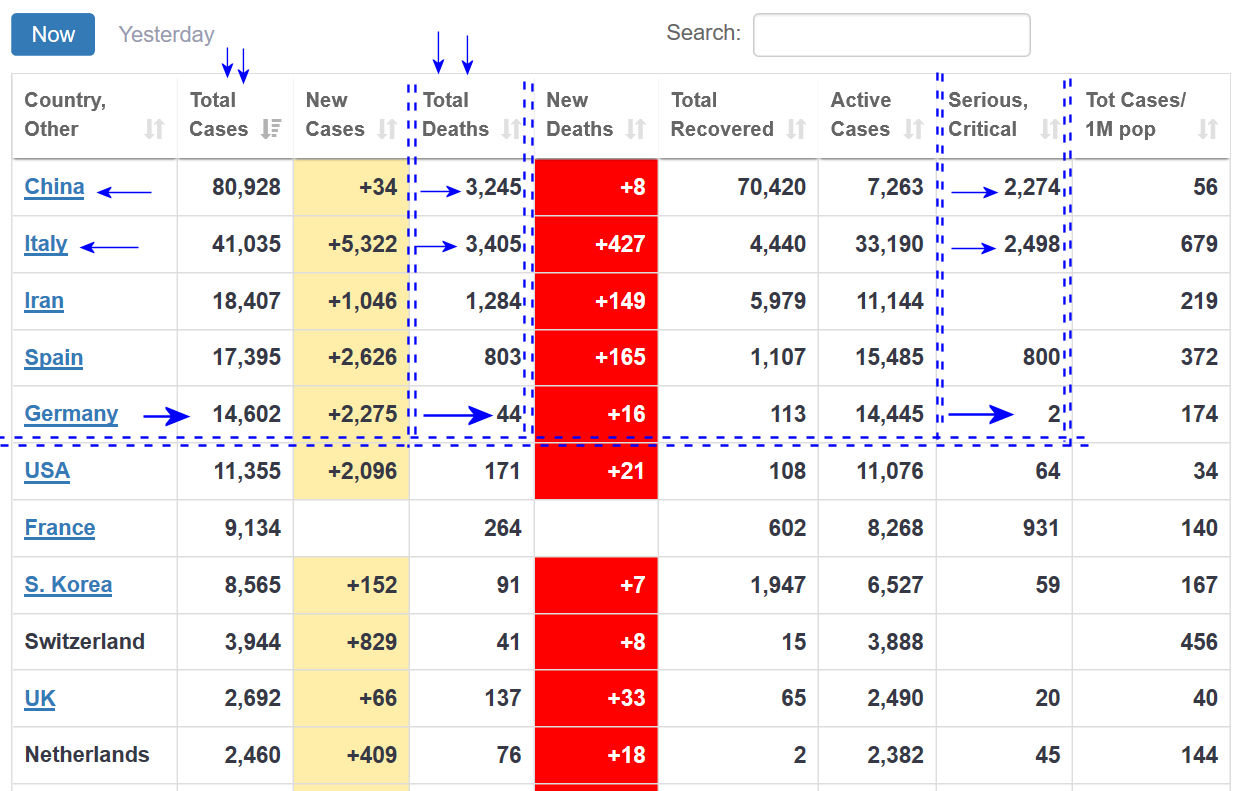
Task: Click S. Korea's total recovered value 1,947
Action: click(779, 585)
